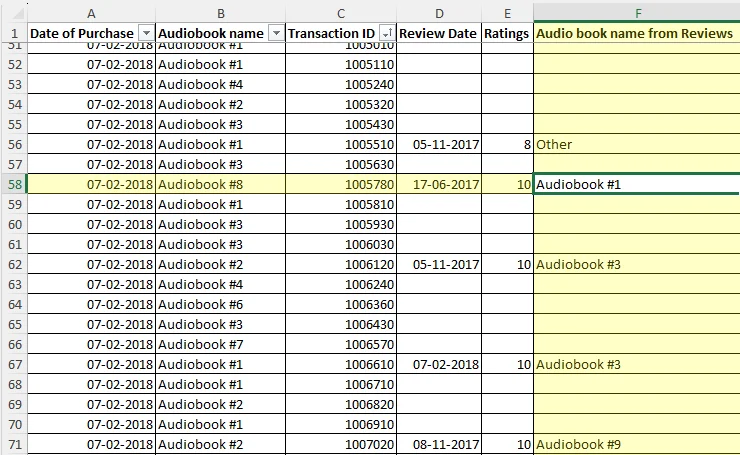Select column B header
This screenshot has width=740, height=455.
point(220,14)
